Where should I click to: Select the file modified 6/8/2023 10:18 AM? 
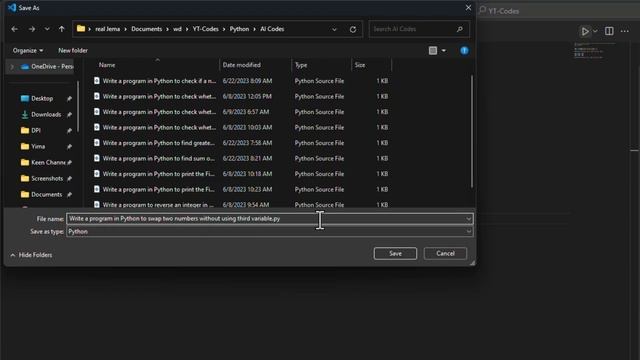click(241, 174)
